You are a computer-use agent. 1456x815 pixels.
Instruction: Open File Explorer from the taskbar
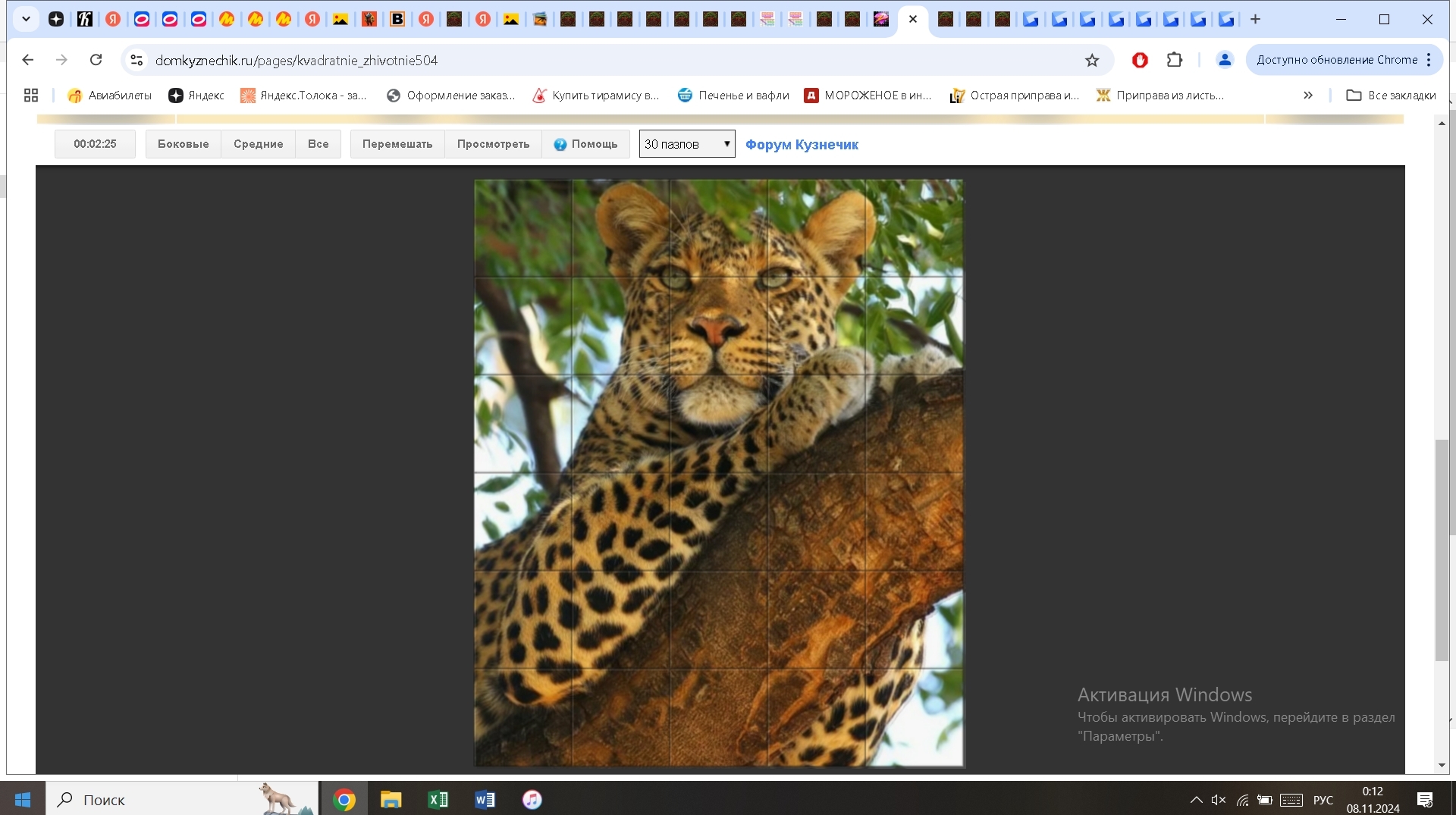click(x=391, y=799)
